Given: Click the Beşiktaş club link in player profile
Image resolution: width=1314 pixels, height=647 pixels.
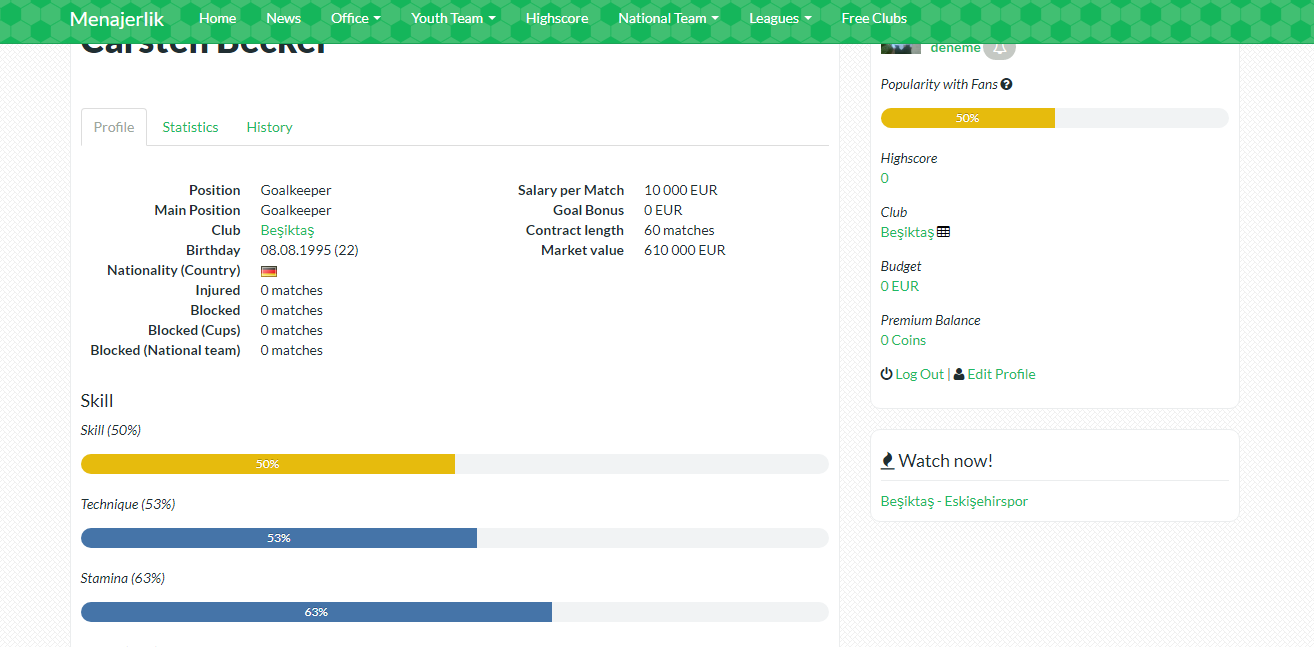Looking at the screenshot, I should pyautogui.click(x=287, y=230).
